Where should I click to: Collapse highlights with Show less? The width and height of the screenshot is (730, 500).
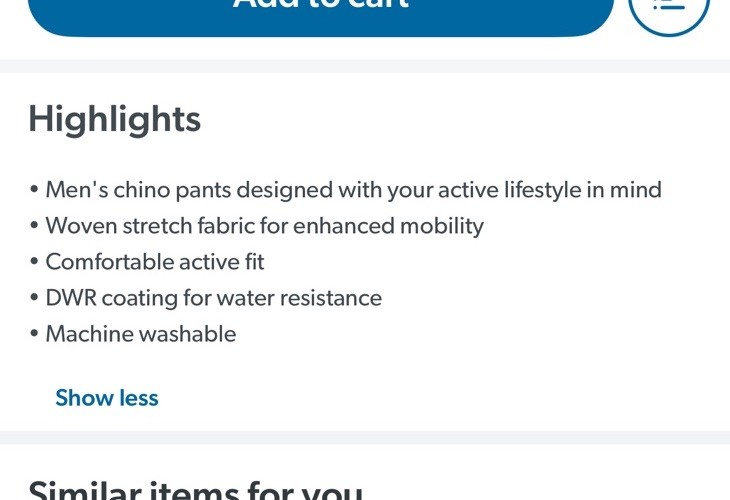107,398
